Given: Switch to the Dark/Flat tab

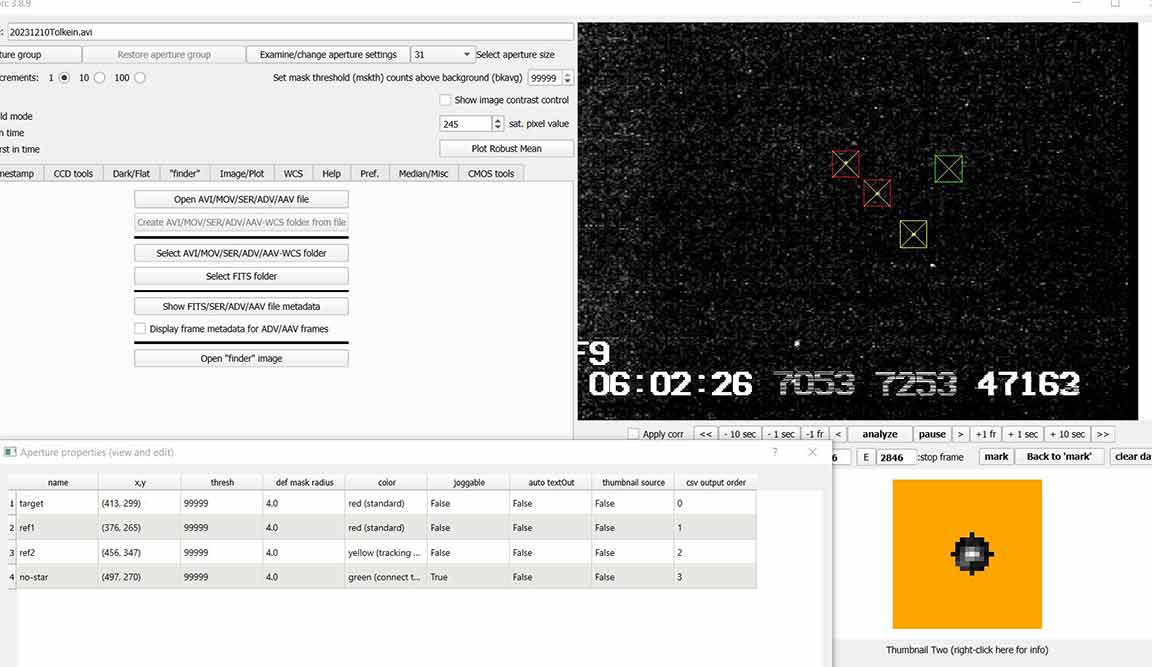Looking at the screenshot, I should (131, 173).
